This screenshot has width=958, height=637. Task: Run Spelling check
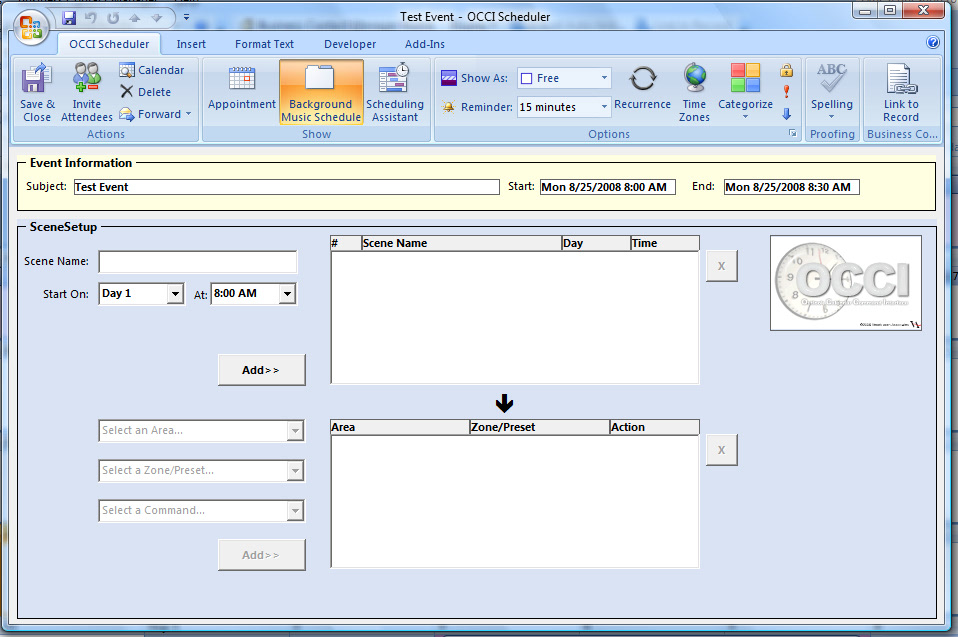(x=832, y=92)
